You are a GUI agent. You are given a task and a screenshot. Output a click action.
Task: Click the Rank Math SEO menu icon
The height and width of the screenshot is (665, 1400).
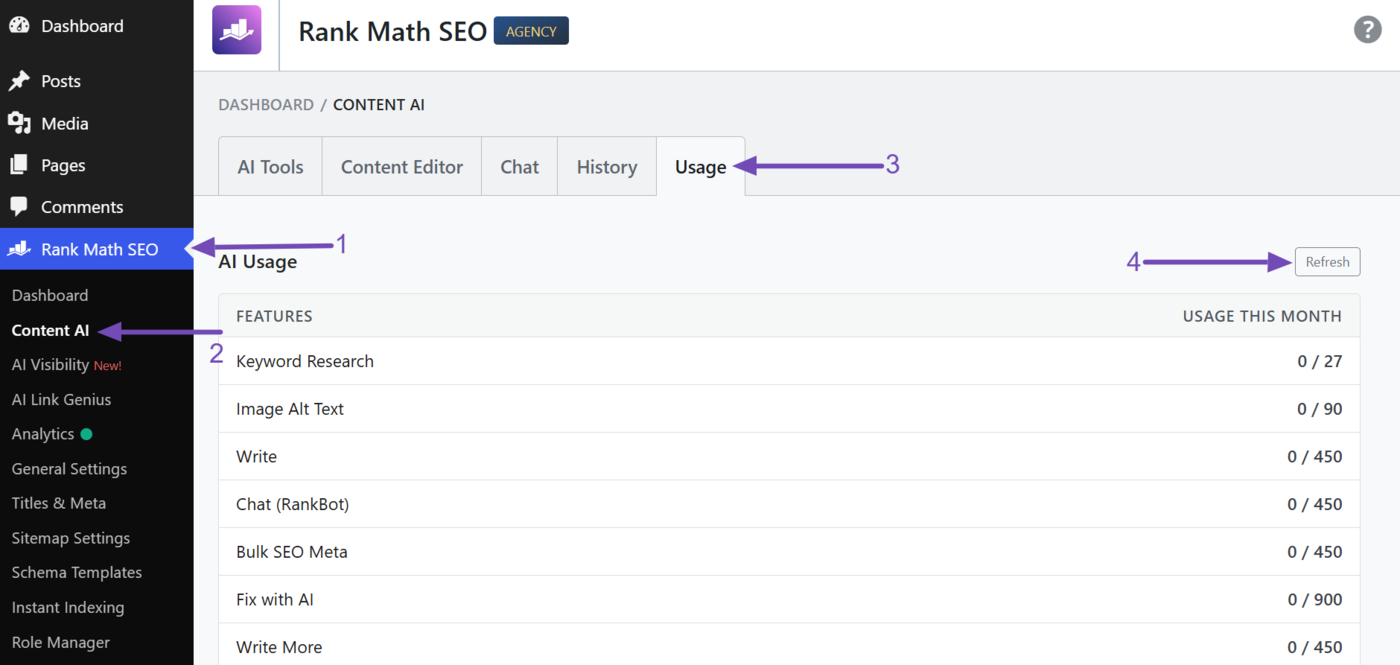(x=19, y=249)
